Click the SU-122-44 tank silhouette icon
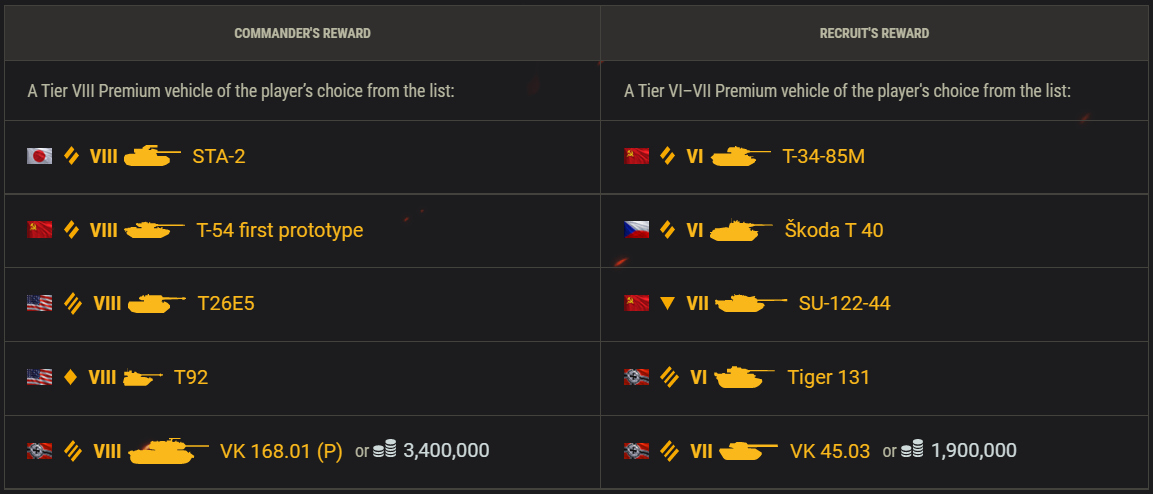Image resolution: width=1153 pixels, height=494 pixels. pos(750,303)
